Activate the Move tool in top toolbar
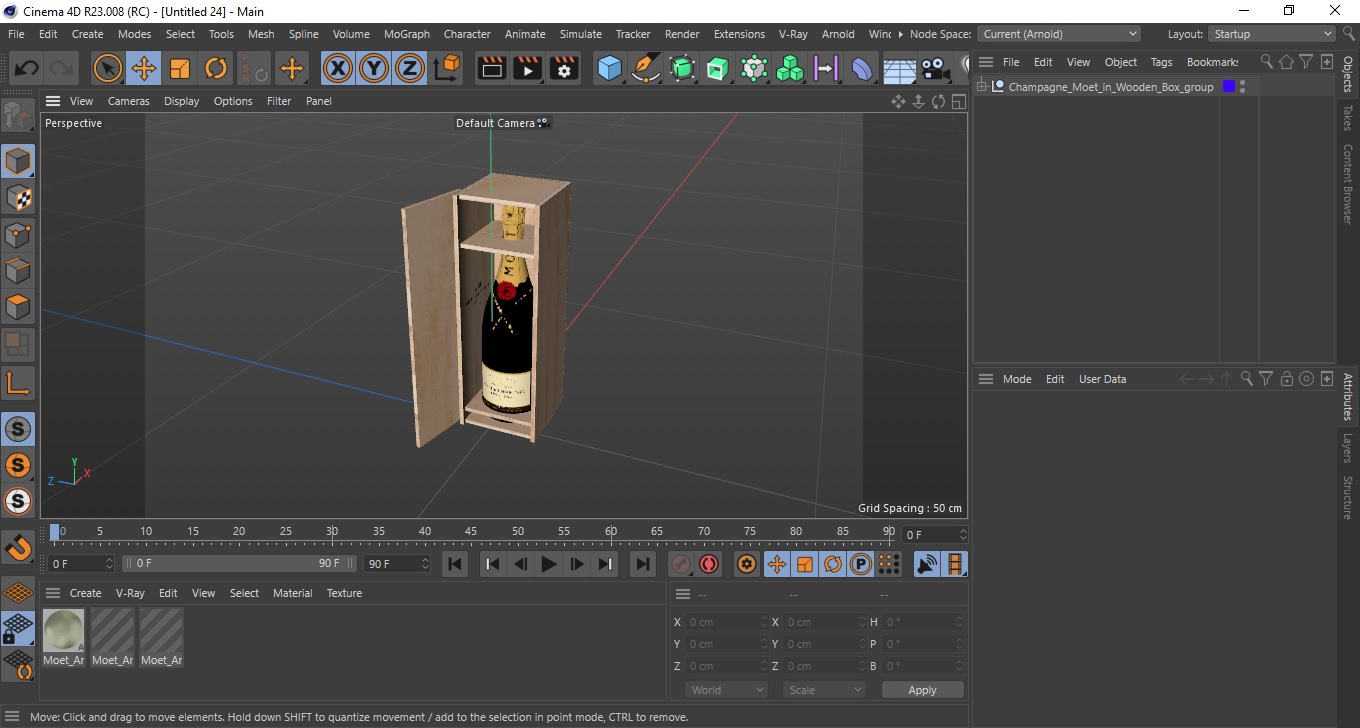 coord(143,69)
